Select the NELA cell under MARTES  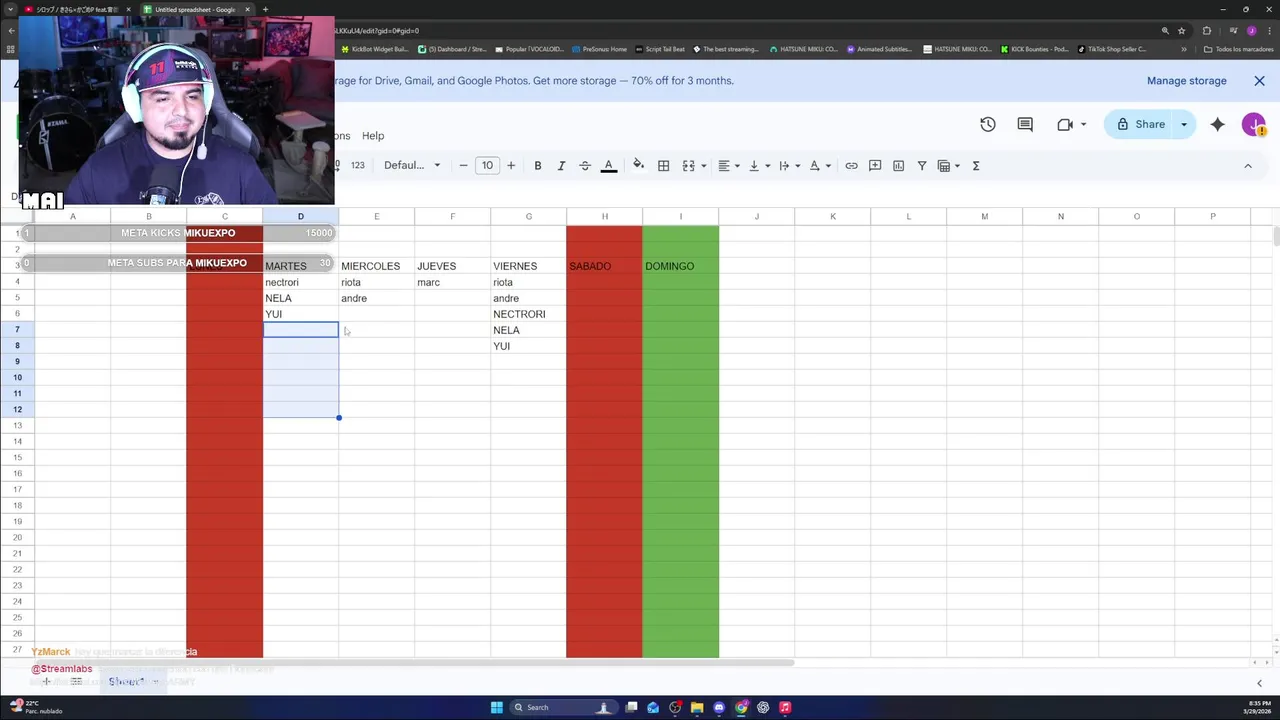click(x=300, y=298)
